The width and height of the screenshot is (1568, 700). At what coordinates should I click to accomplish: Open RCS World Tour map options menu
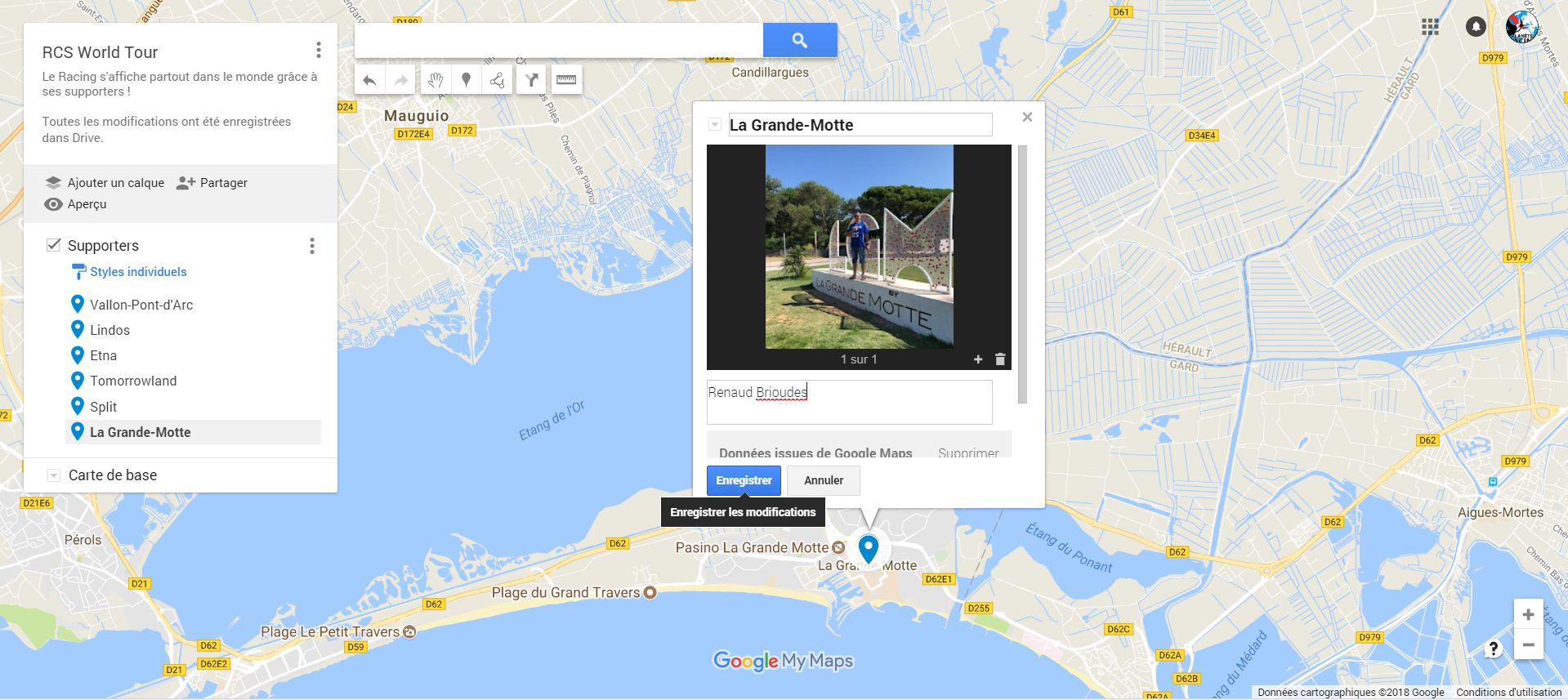[319, 51]
